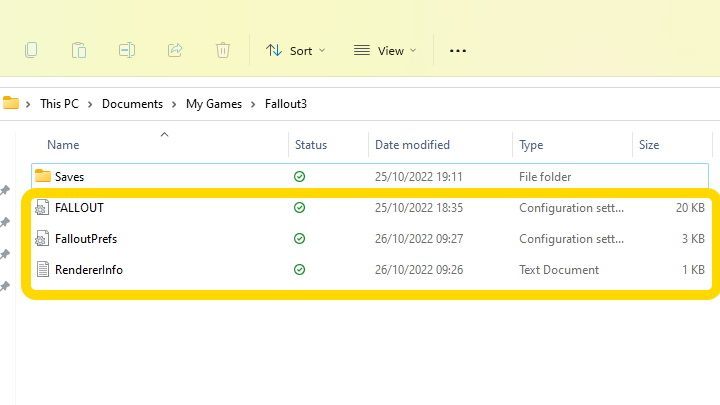The width and height of the screenshot is (720, 405).
Task: Click Fallout3 in breadcrumb path
Action: tap(286, 104)
